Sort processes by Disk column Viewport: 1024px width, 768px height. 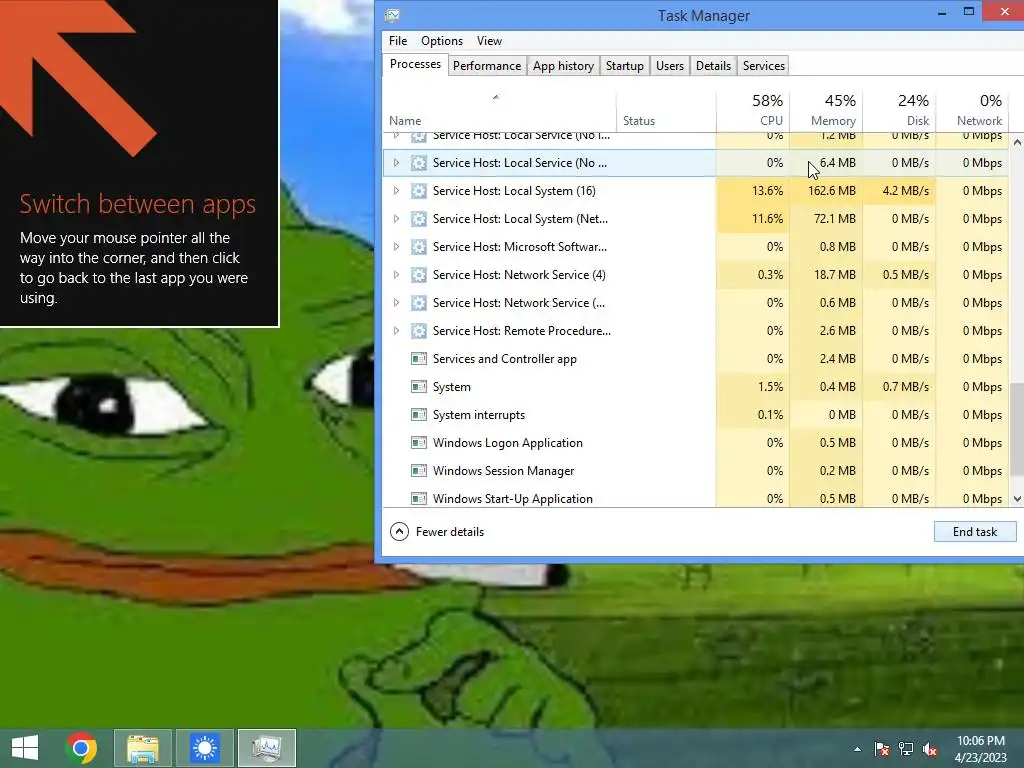[x=899, y=112]
